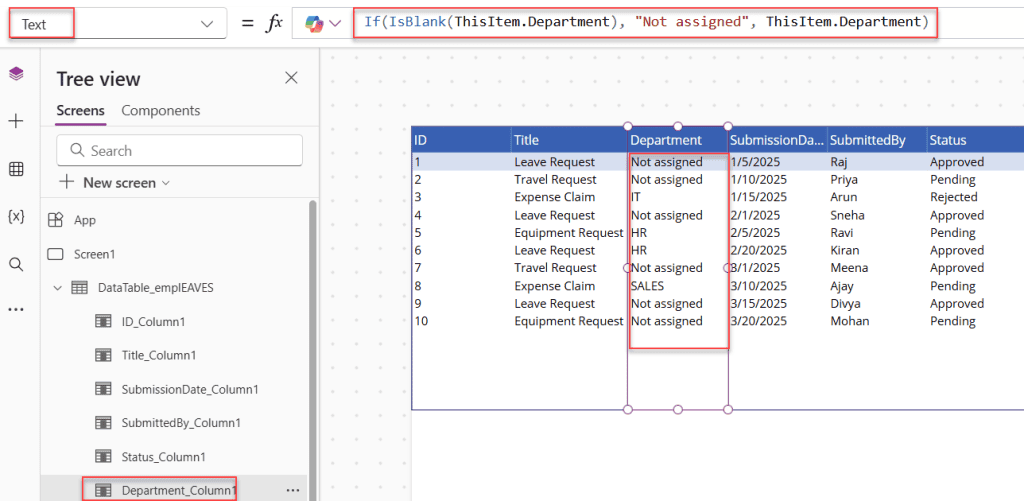Viewport: 1024px width, 501px height.
Task: Open the Copilot formula assistant icon
Action: (x=314, y=23)
